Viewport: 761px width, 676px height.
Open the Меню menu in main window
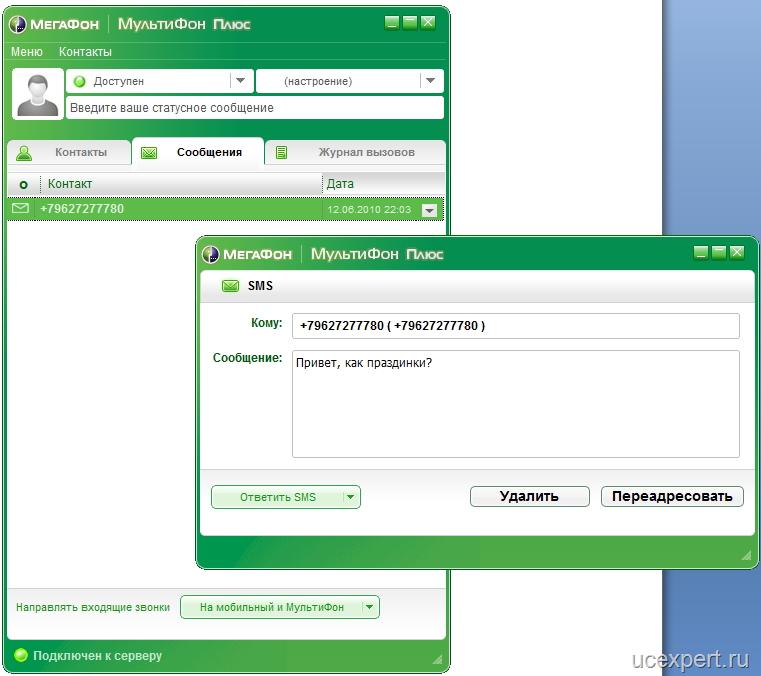click(x=27, y=51)
